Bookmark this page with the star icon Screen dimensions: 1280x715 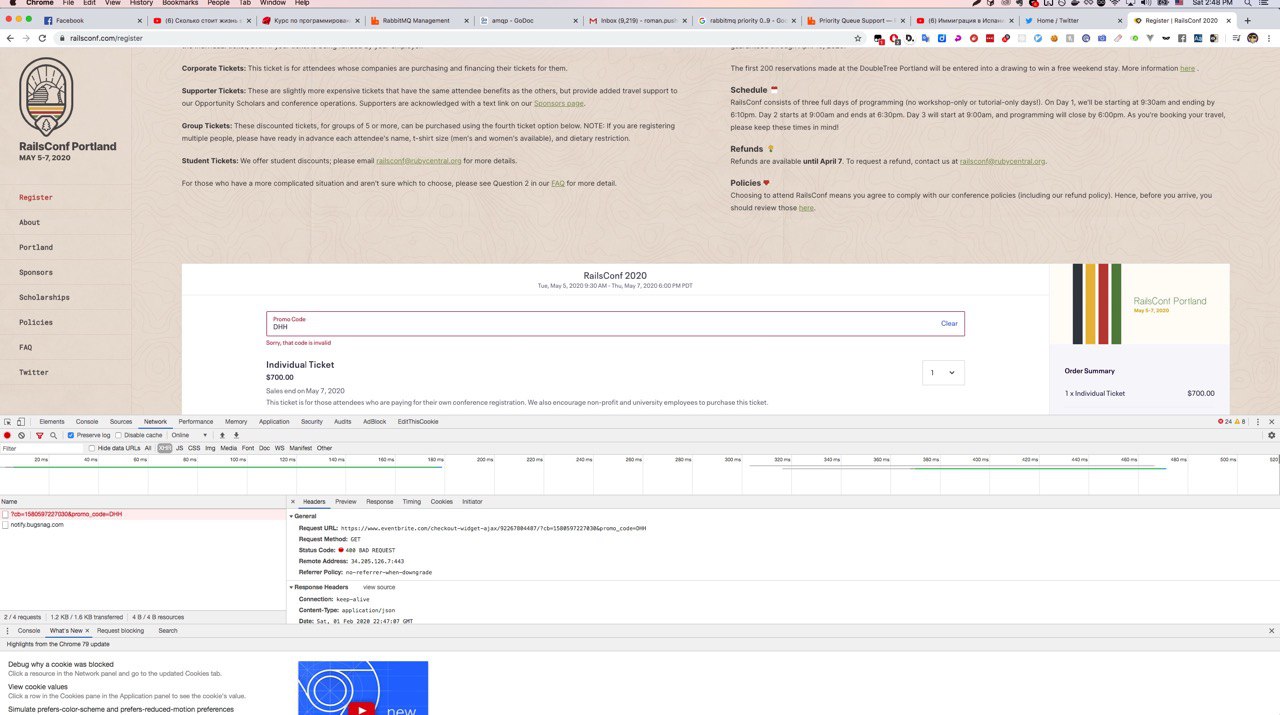click(858, 38)
